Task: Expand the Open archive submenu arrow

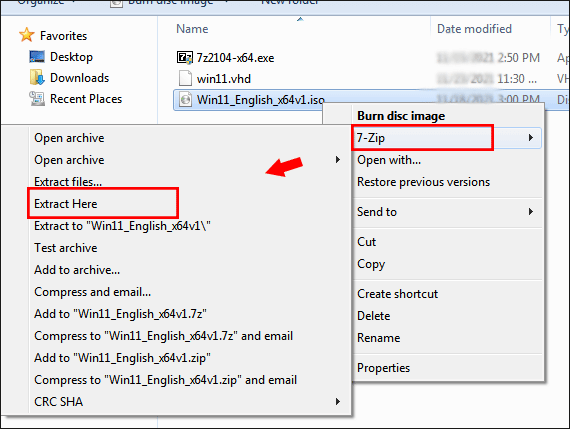Action: click(x=338, y=160)
